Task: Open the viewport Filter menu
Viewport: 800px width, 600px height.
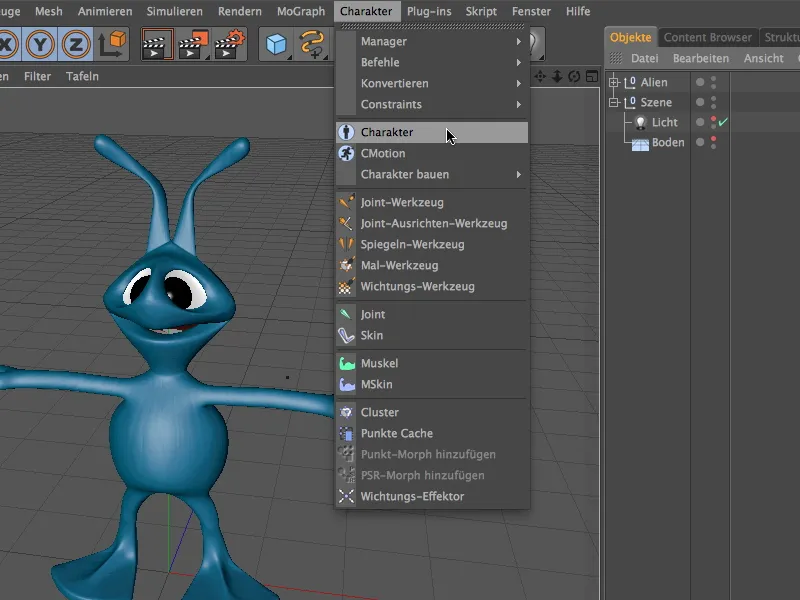Action: pos(38,77)
